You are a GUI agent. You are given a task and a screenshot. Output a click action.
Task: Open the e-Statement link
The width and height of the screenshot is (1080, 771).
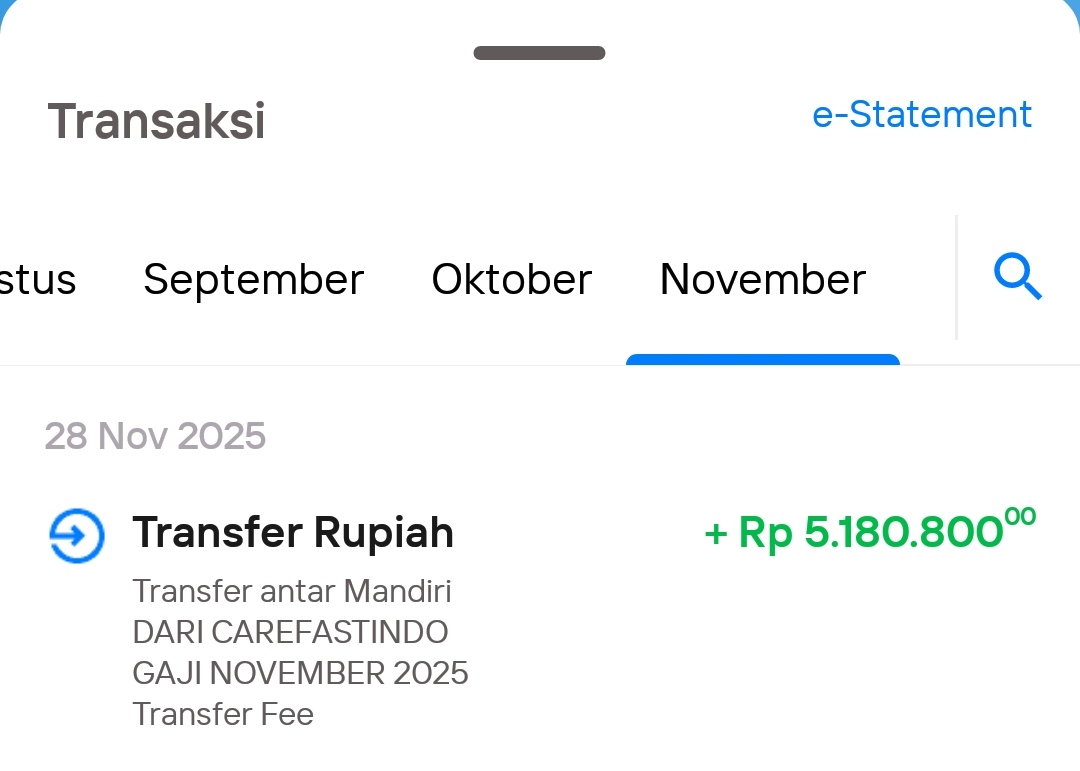tap(921, 115)
